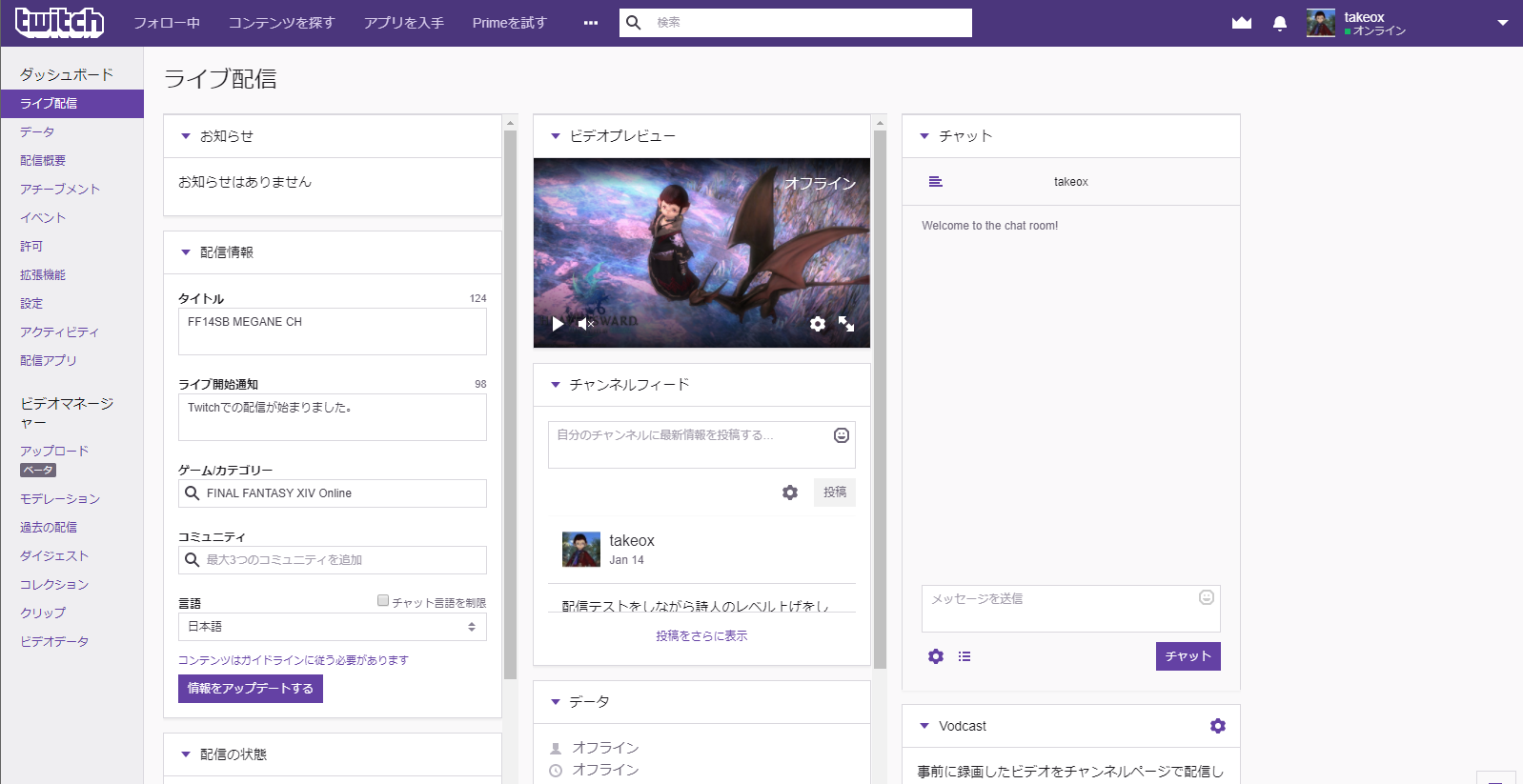Click the チャット send button

(1188, 656)
